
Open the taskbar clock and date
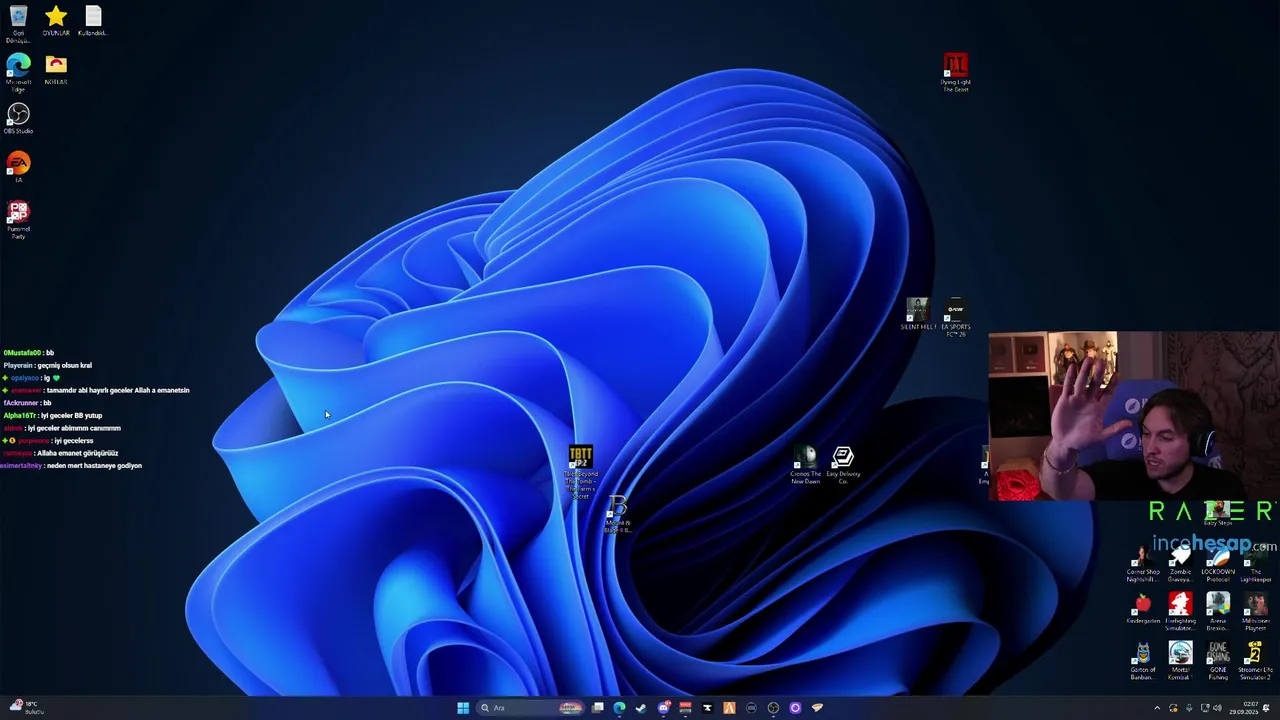[x=1245, y=708]
